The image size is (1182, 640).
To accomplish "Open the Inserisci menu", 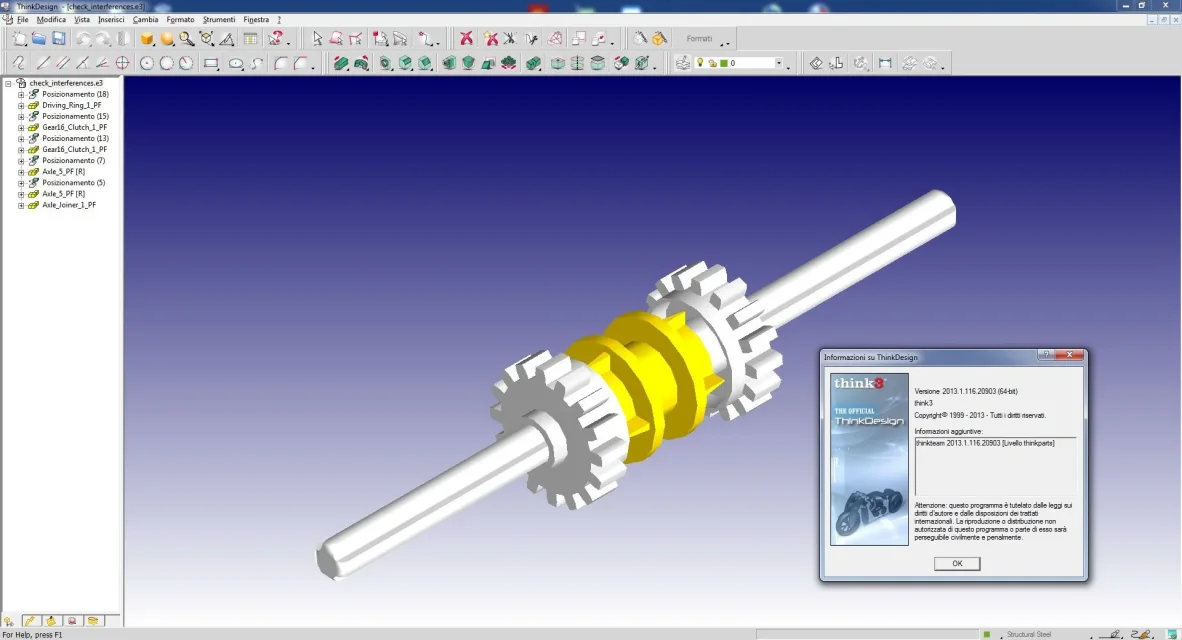I will coord(111,19).
